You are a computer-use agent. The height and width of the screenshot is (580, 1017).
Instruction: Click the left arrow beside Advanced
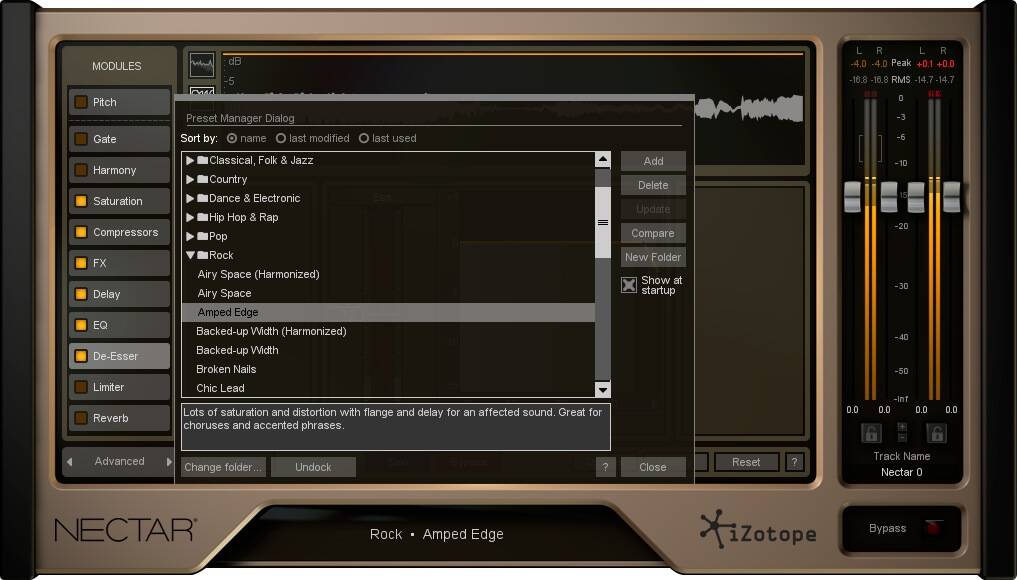point(69,462)
